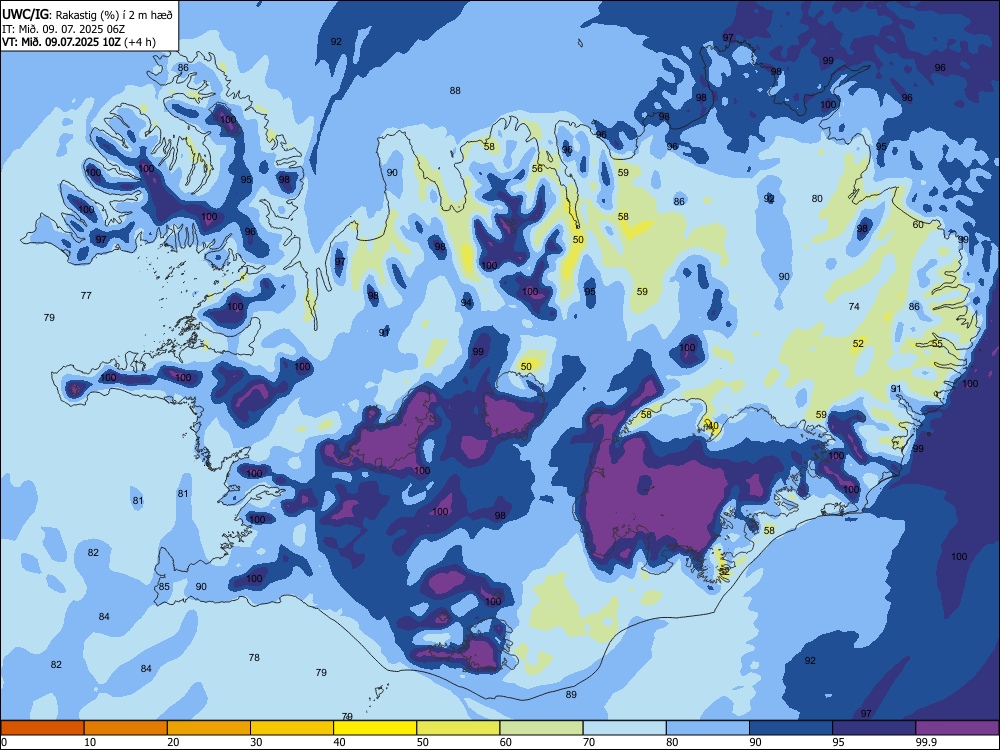This screenshot has width=1000, height=750.
Task: Select the indigo 95–99.9 legend swatch
Action: [874, 728]
